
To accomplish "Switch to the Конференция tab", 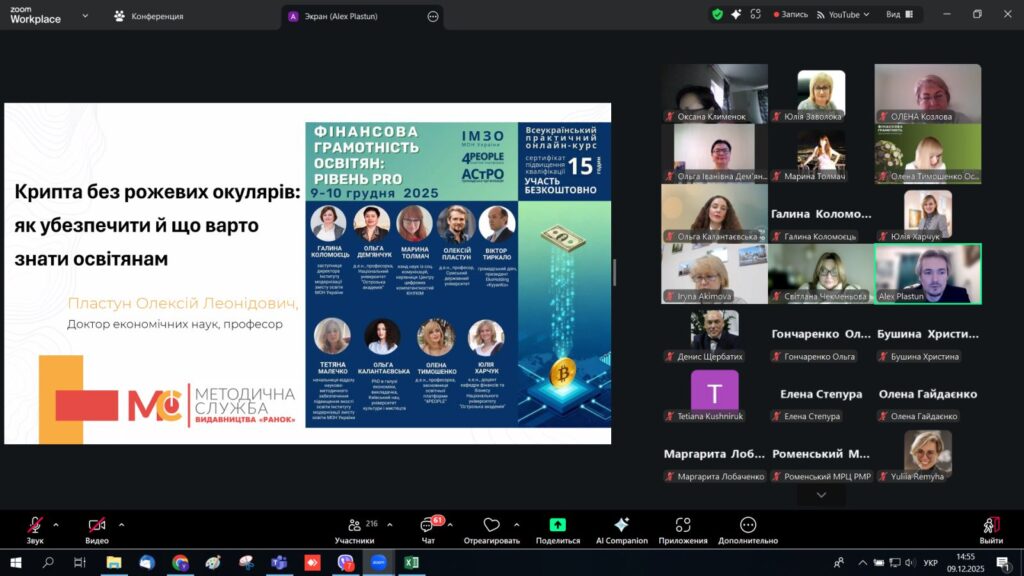I will (x=150, y=16).
